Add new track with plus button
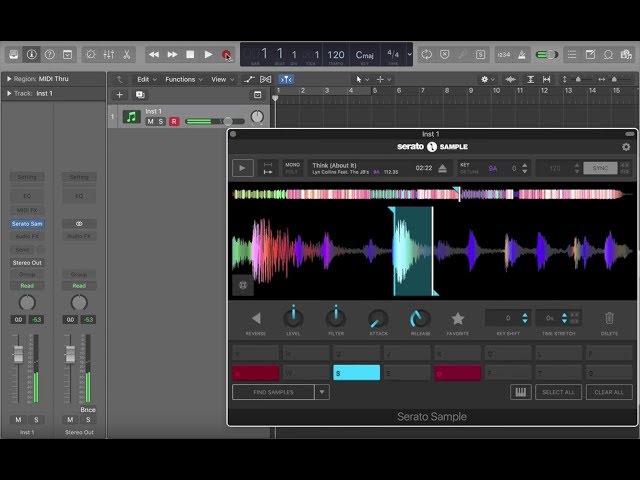The image size is (640, 480). tap(119, 95)
